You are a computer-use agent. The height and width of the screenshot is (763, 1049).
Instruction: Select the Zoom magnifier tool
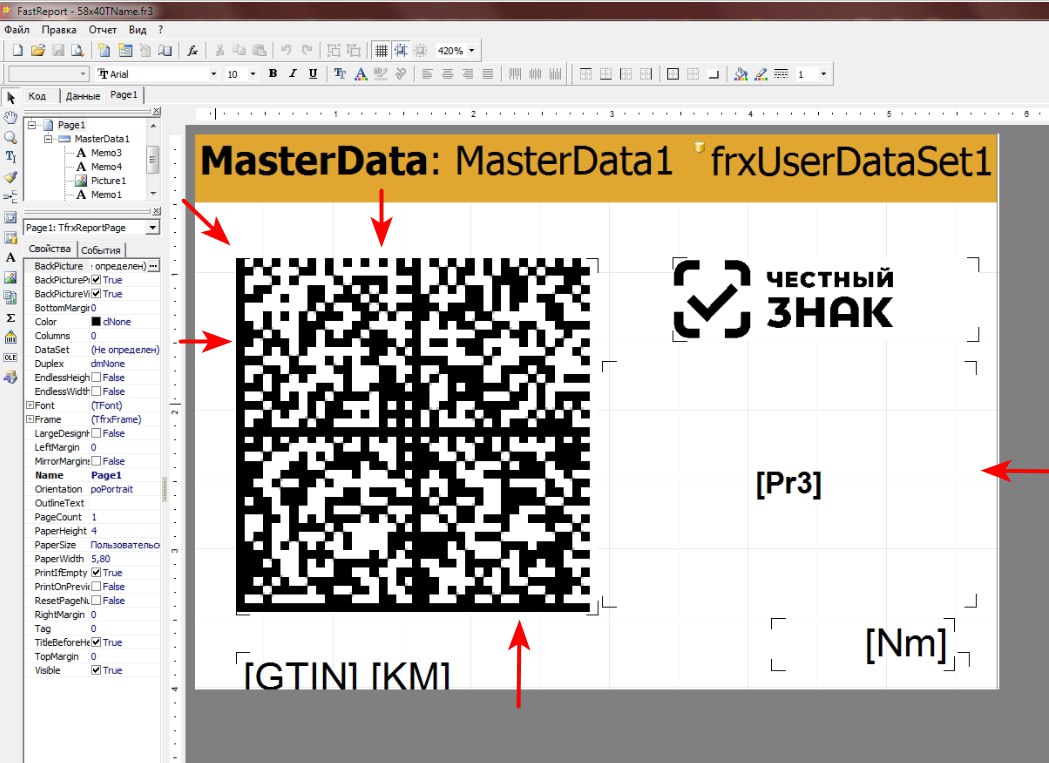[10, 138]
